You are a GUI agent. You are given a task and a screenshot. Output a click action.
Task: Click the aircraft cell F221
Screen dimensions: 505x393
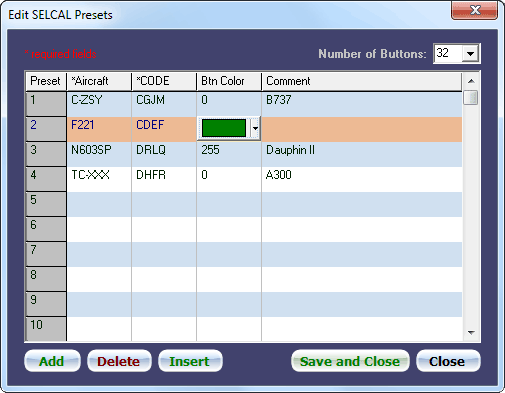coord(99,129)
